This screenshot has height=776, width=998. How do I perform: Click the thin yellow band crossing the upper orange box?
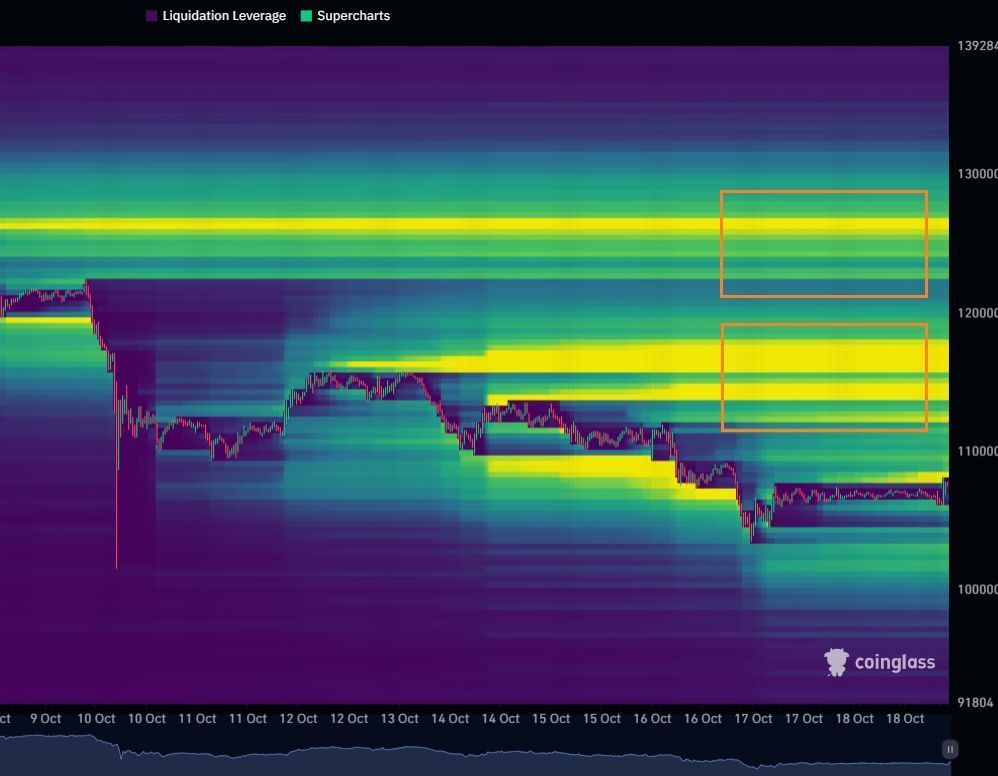(x=823, y=226)
